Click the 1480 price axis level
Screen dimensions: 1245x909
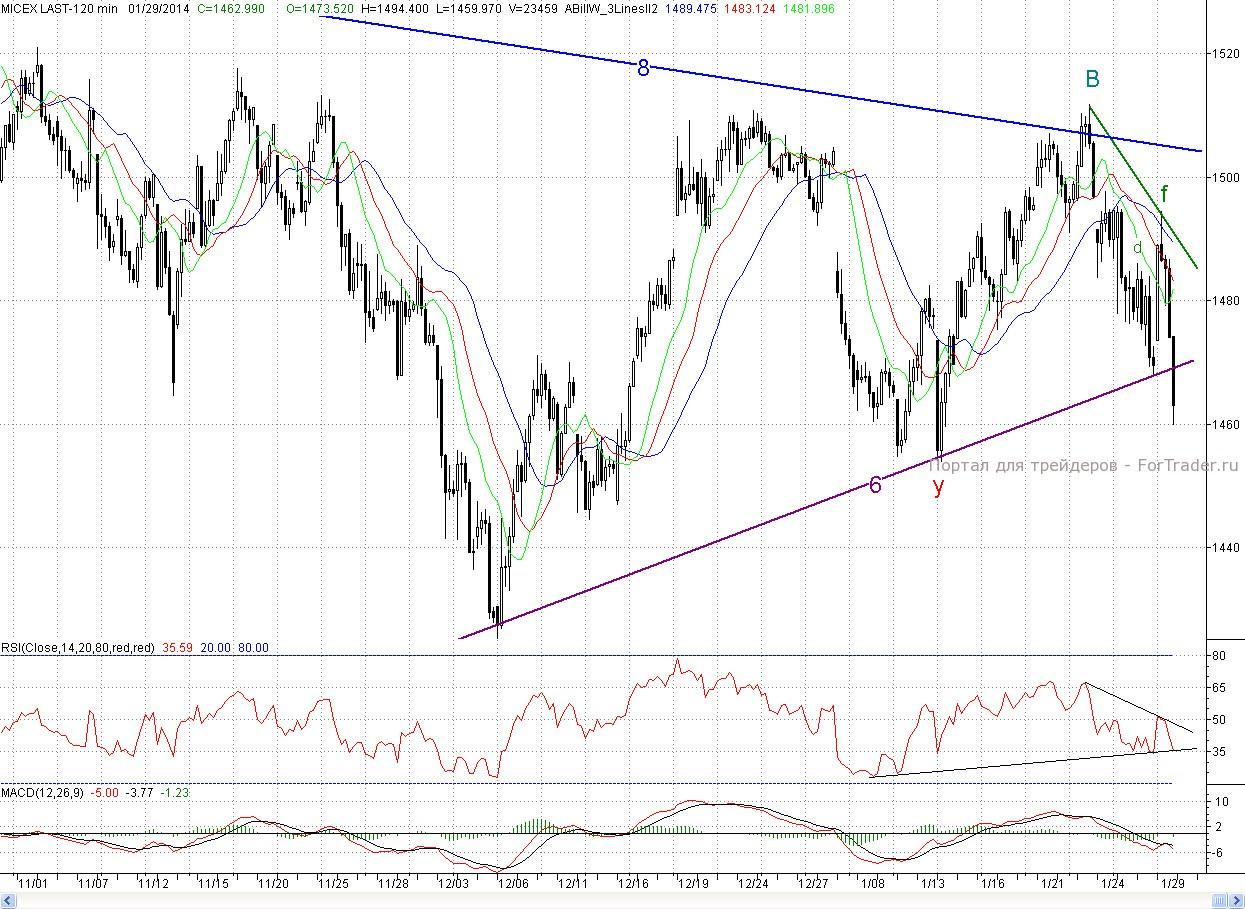[x=1226, y=300]
